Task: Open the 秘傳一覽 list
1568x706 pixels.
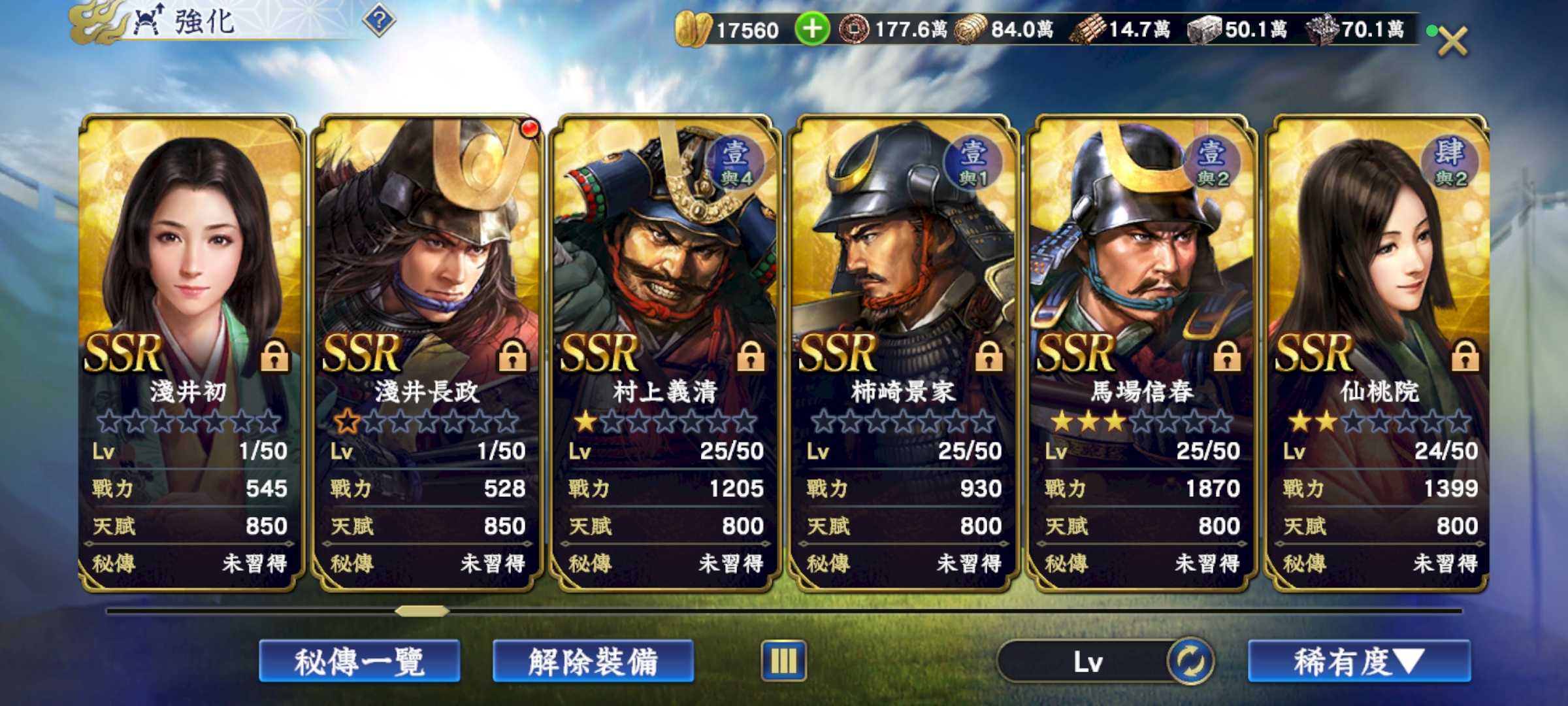Action: tap(359, 662)
